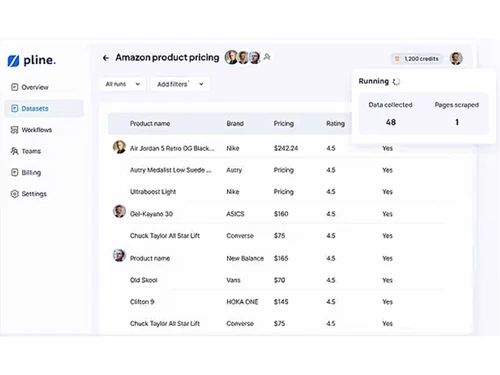Viewport: 500px width, 375px height.
Task: Click the $145 price cell
Action: [x=281, y=302]
